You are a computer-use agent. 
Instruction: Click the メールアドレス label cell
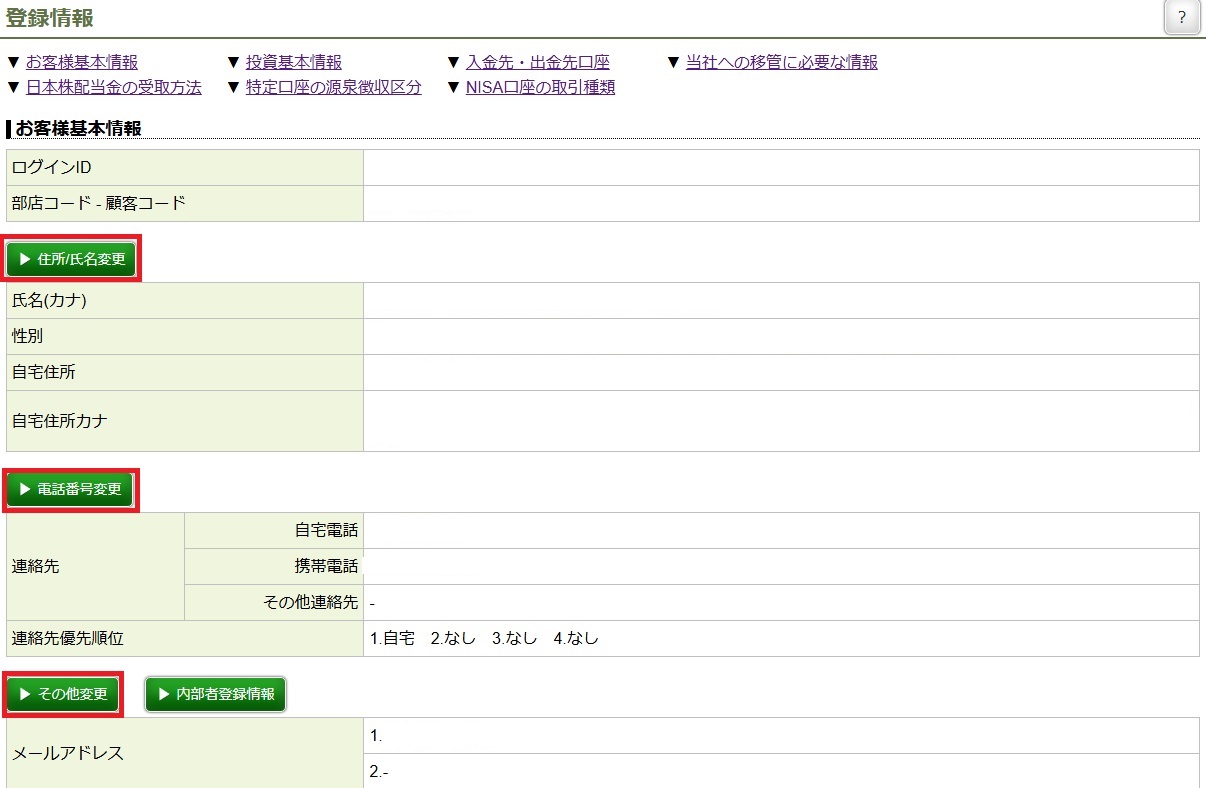68,753
